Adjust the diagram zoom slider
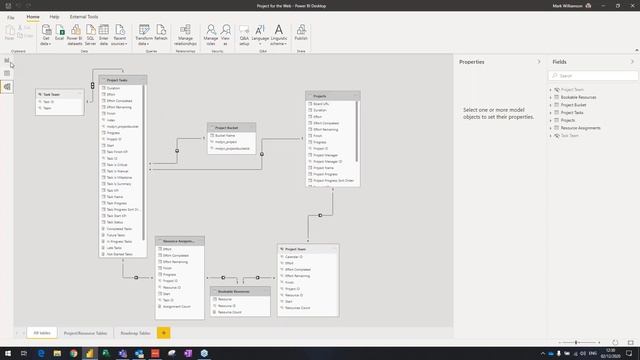 tap(576, 342)
